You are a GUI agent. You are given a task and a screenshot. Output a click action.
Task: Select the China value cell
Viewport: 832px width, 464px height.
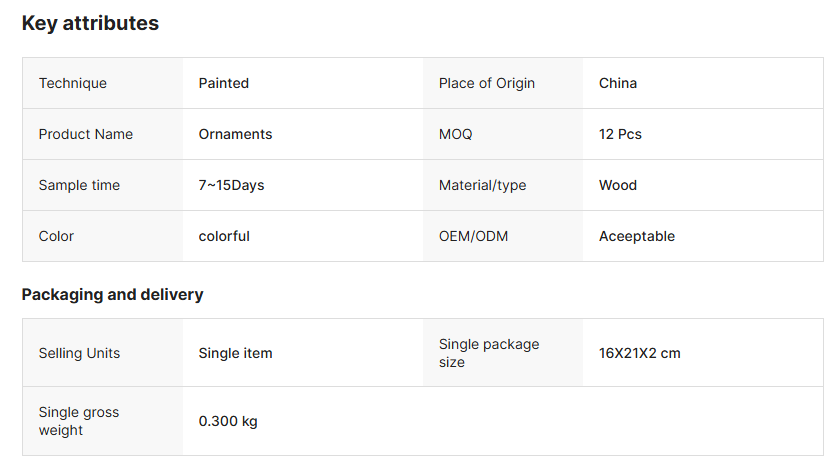coord(703,83)
